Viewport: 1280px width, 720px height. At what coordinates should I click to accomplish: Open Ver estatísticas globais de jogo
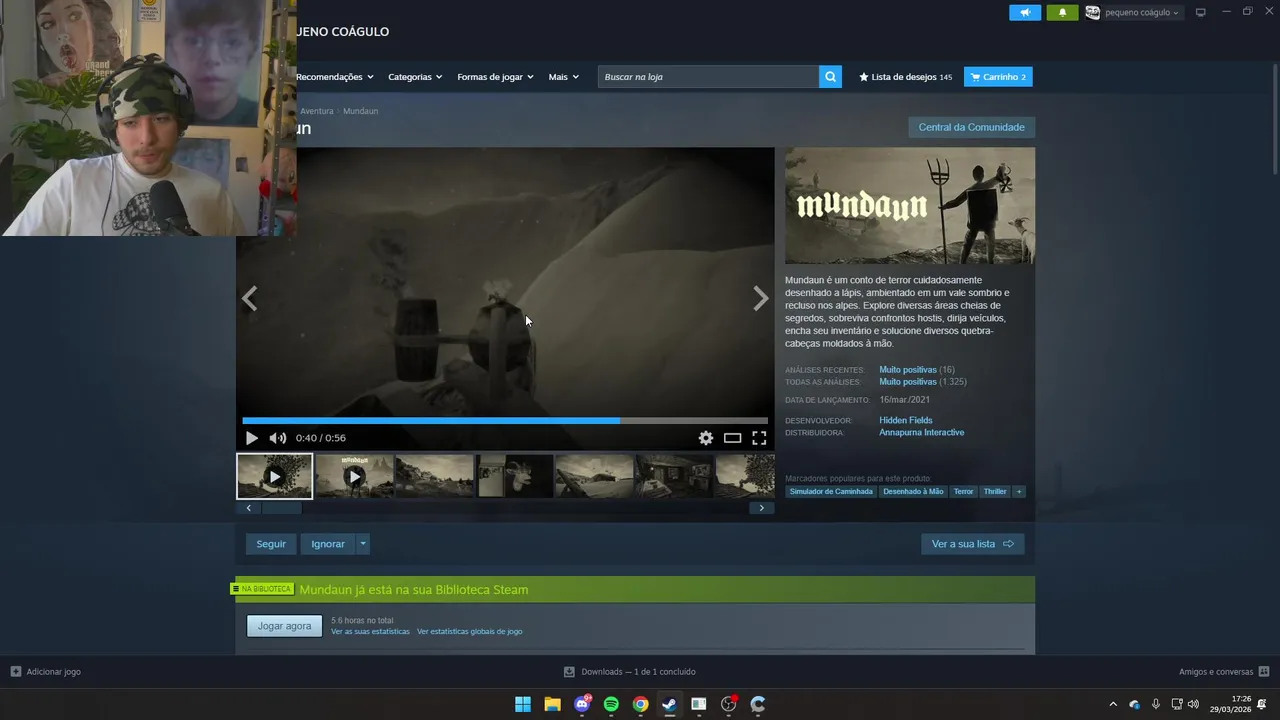coord(469,632)
